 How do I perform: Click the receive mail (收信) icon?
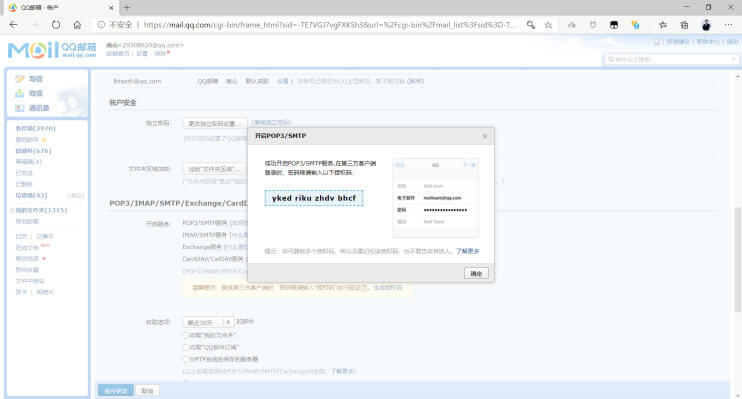19,93
